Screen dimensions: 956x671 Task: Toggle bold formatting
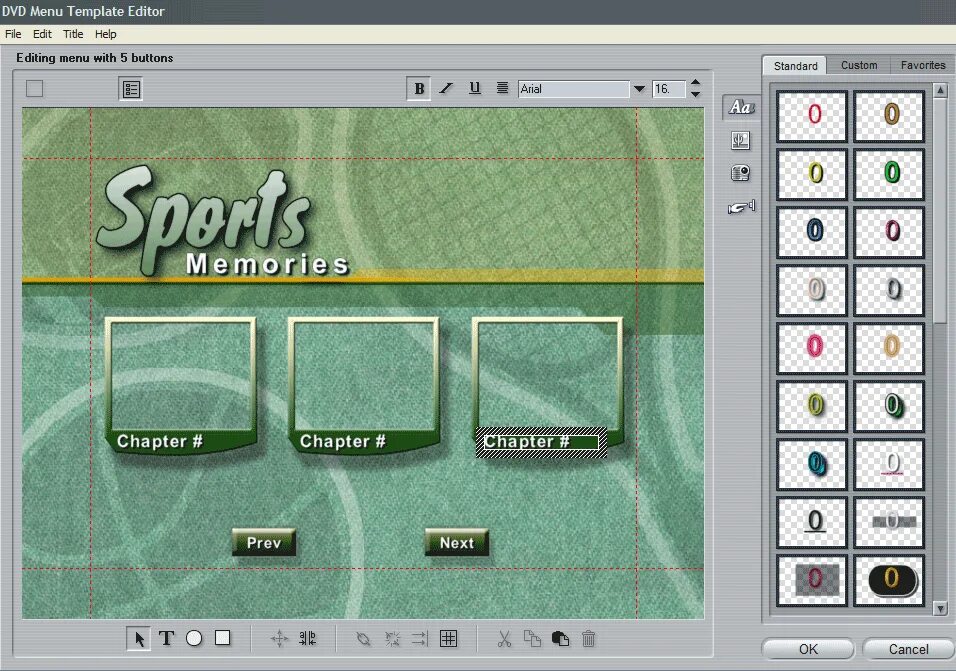[419, 89]
